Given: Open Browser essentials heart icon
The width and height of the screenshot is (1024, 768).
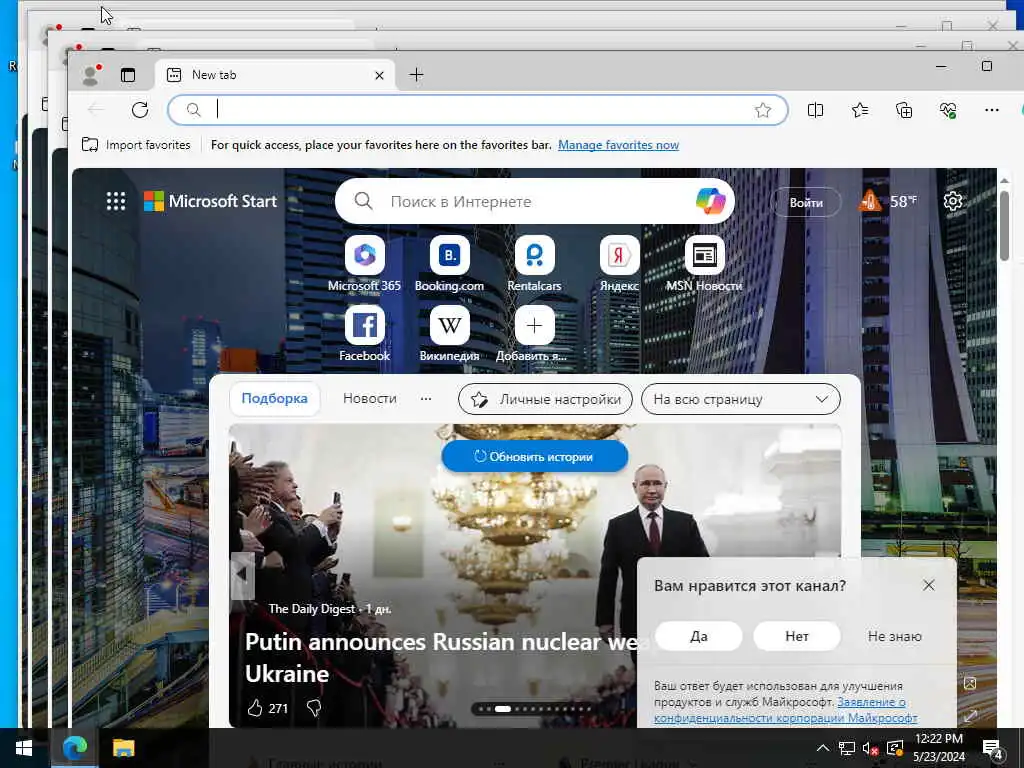Looking at the screenshot, I should (948, 110).
